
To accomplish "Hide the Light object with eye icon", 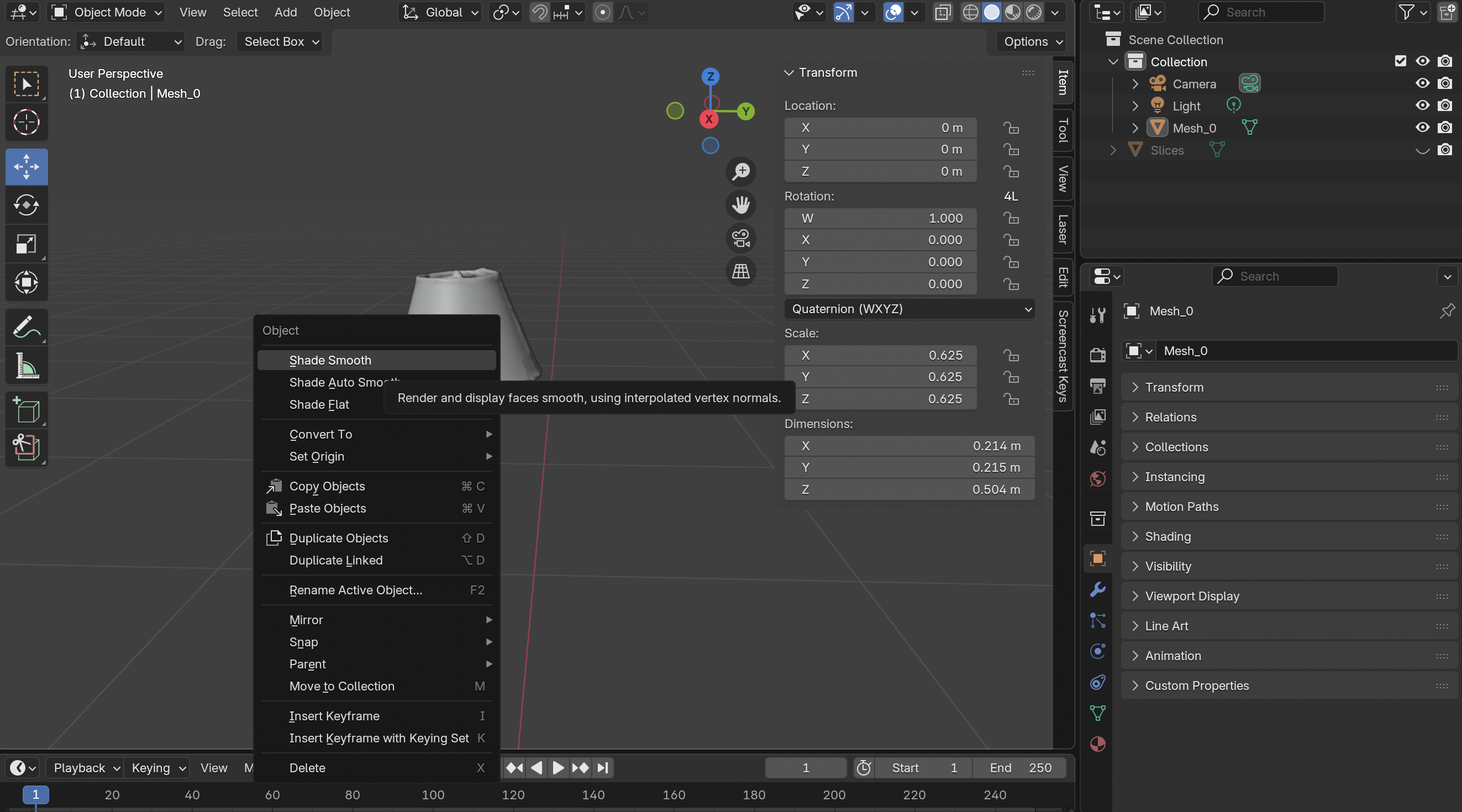I will click(1422, 106).
